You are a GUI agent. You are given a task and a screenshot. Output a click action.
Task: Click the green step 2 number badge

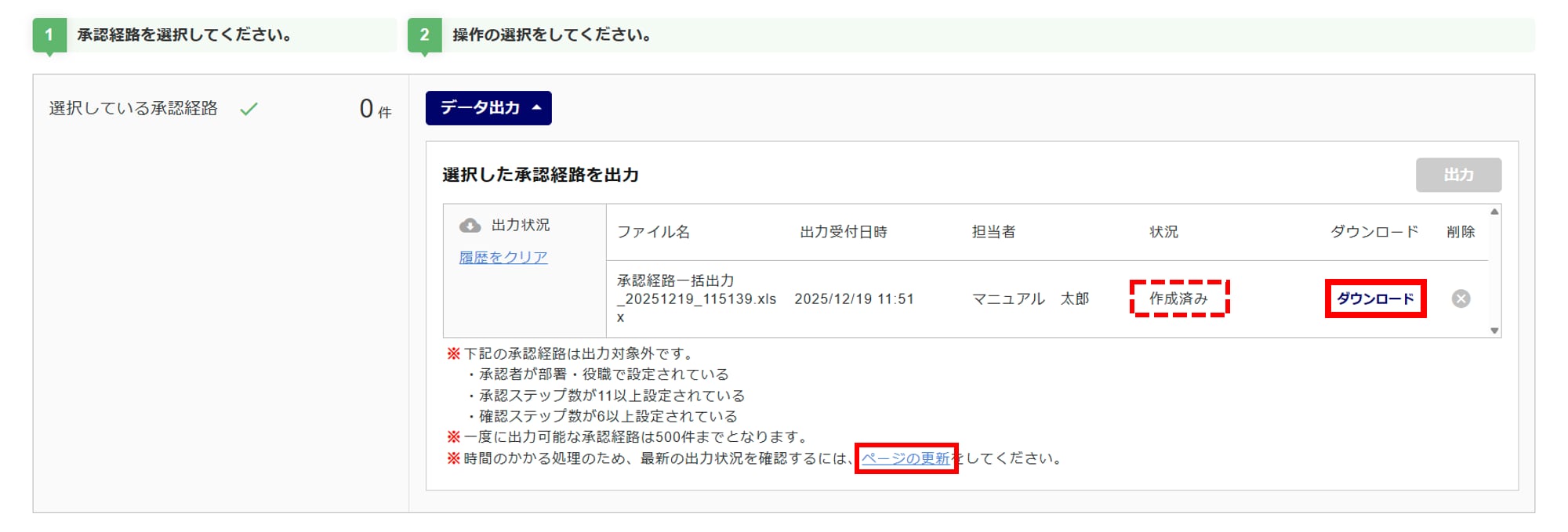click(424, 35)
